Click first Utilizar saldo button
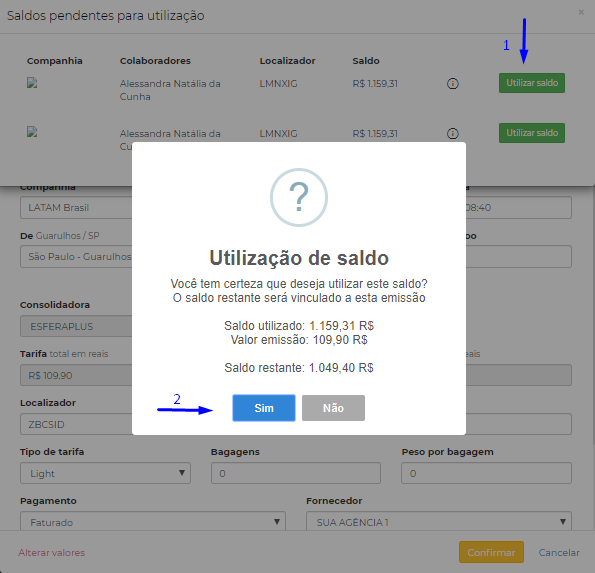The width and height of the screenshot is (595, 573). [x=532, y=83]
